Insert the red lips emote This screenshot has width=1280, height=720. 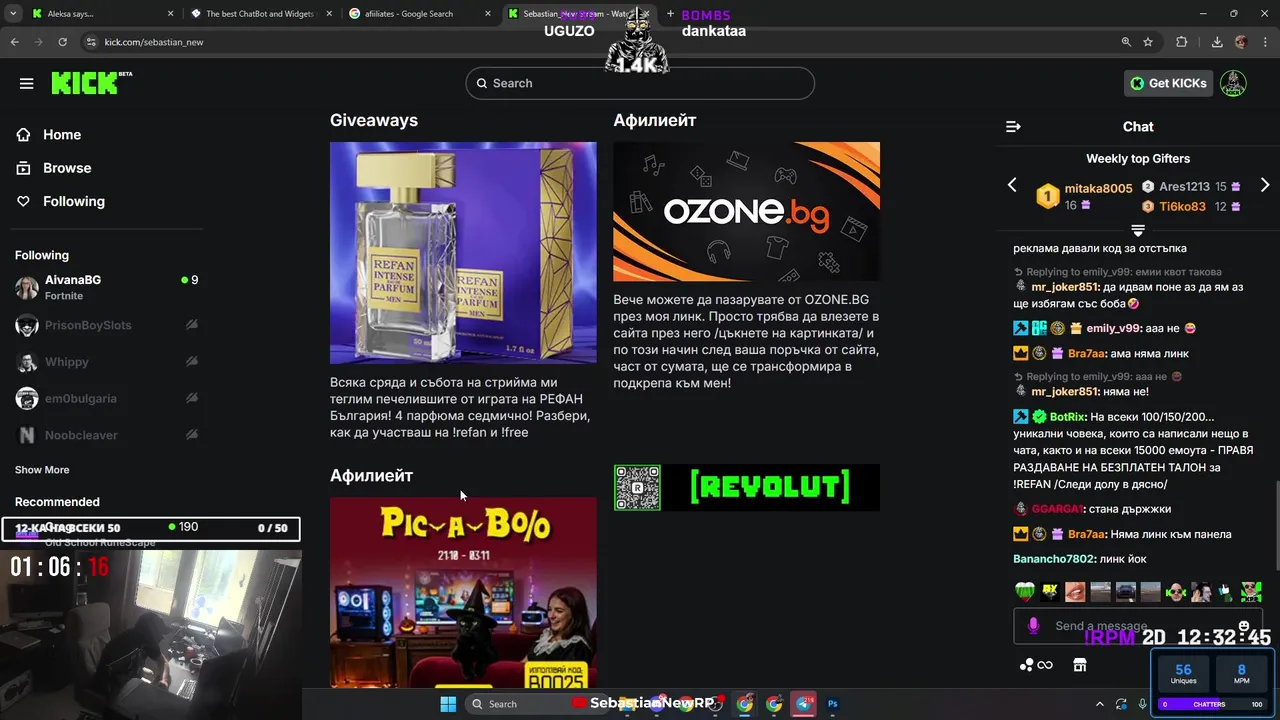(1075, 592)
